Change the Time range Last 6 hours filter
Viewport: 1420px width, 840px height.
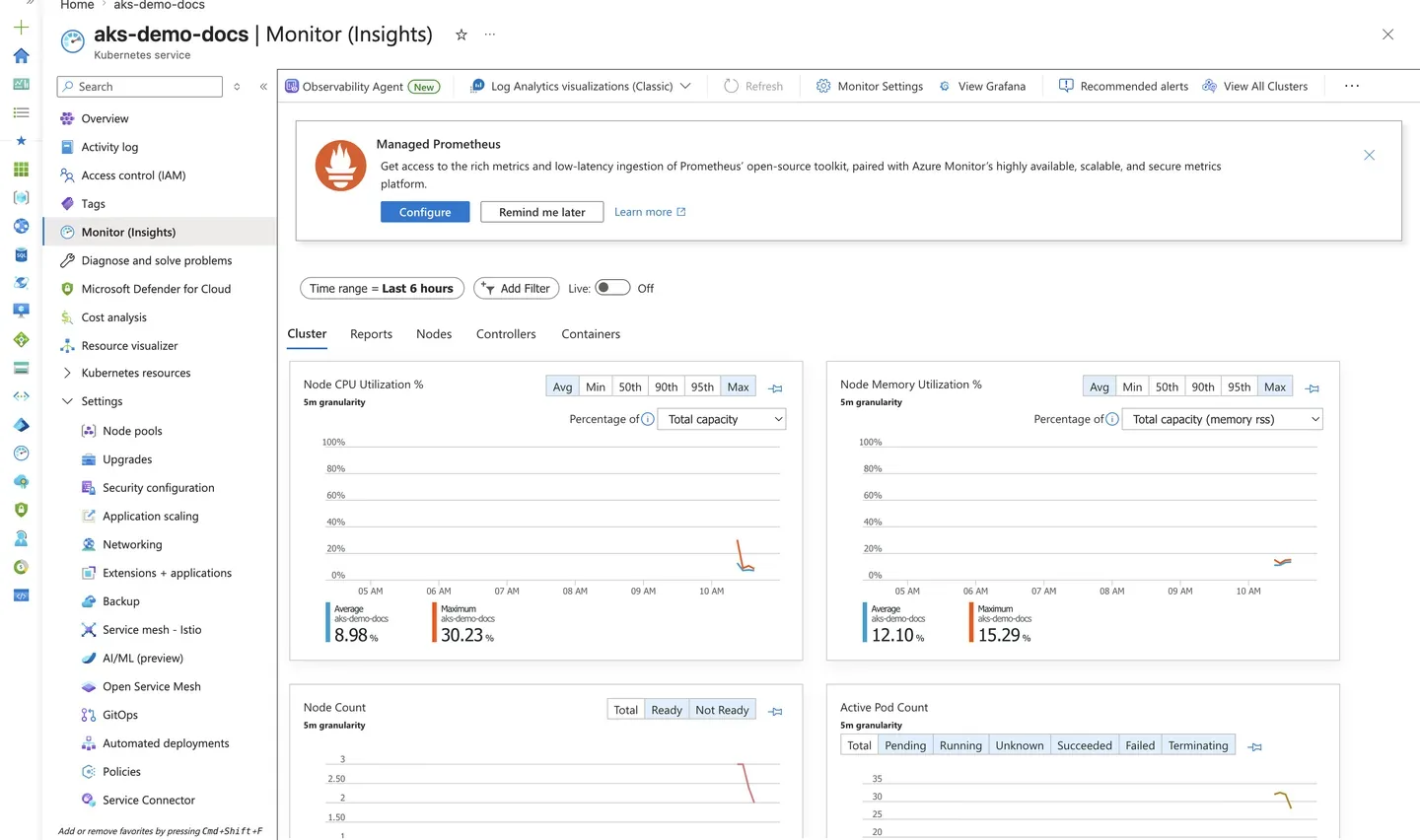pos(382,288)
